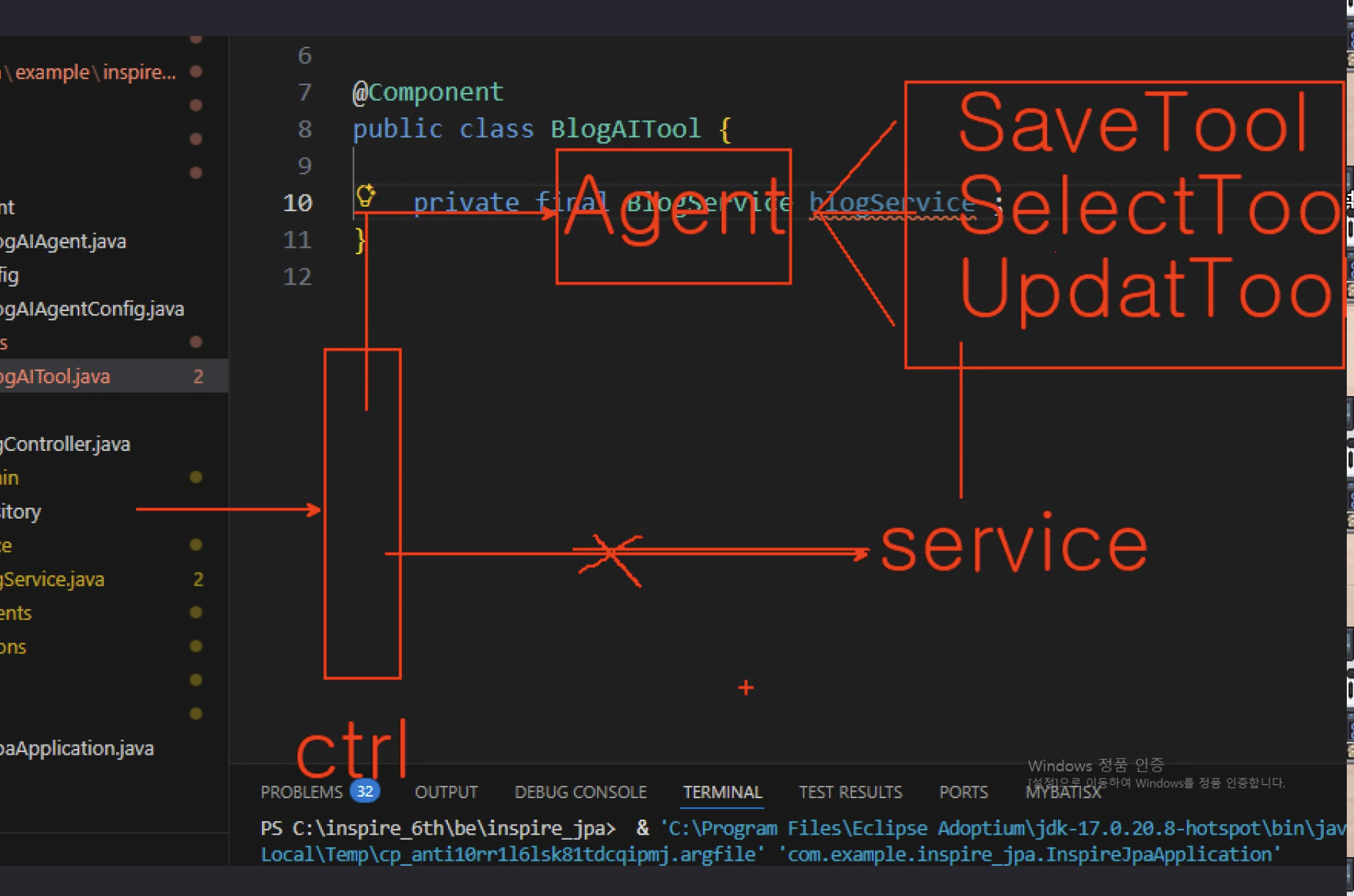Screen dimensions: 1354x896
Task: Switch to the PORTS tab
Action: (963, 792)
